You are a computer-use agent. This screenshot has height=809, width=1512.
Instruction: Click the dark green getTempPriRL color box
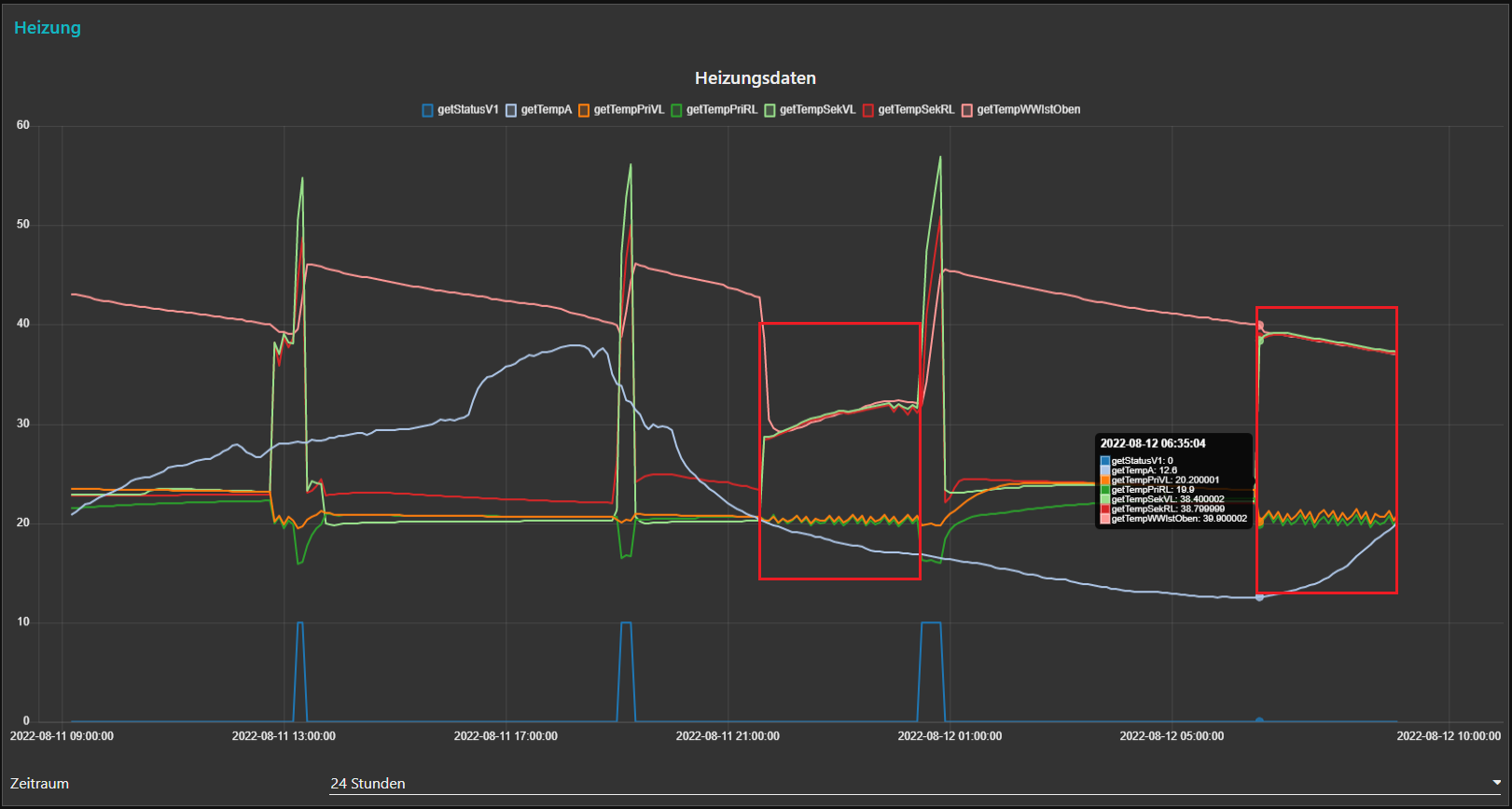[677, 110]
